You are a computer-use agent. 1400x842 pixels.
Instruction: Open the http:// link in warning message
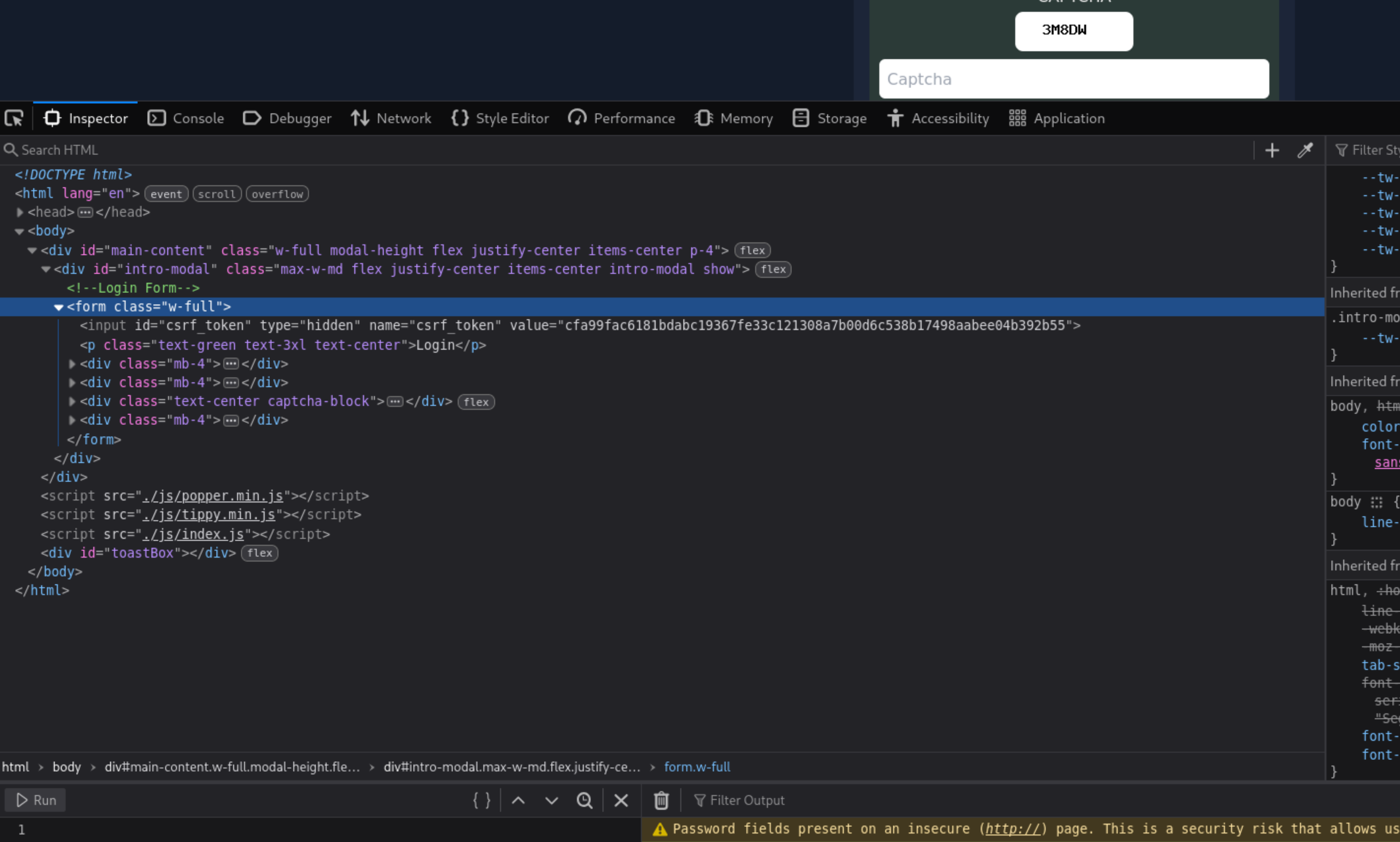coord(1013,829)
